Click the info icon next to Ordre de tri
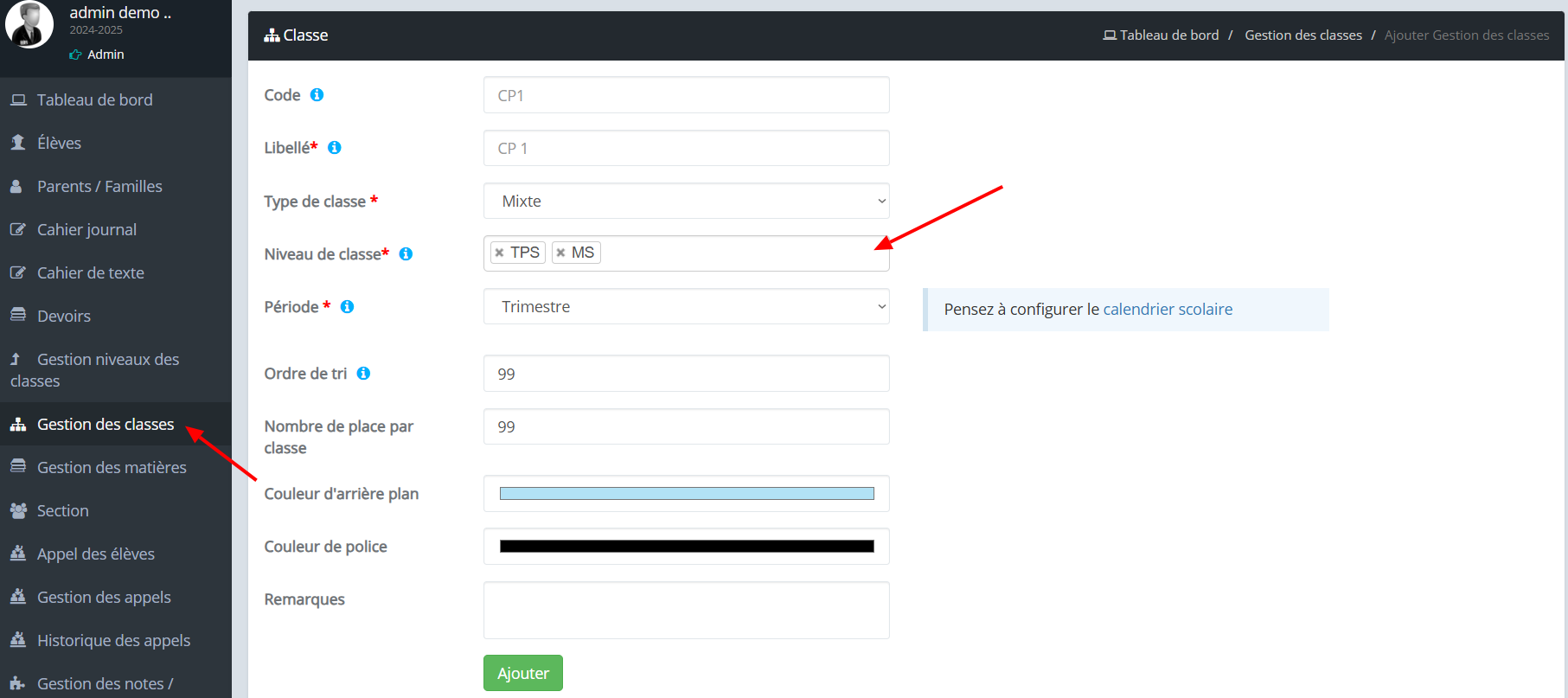1568x698 pixels. pyautogui.click(x=363, y=374)
